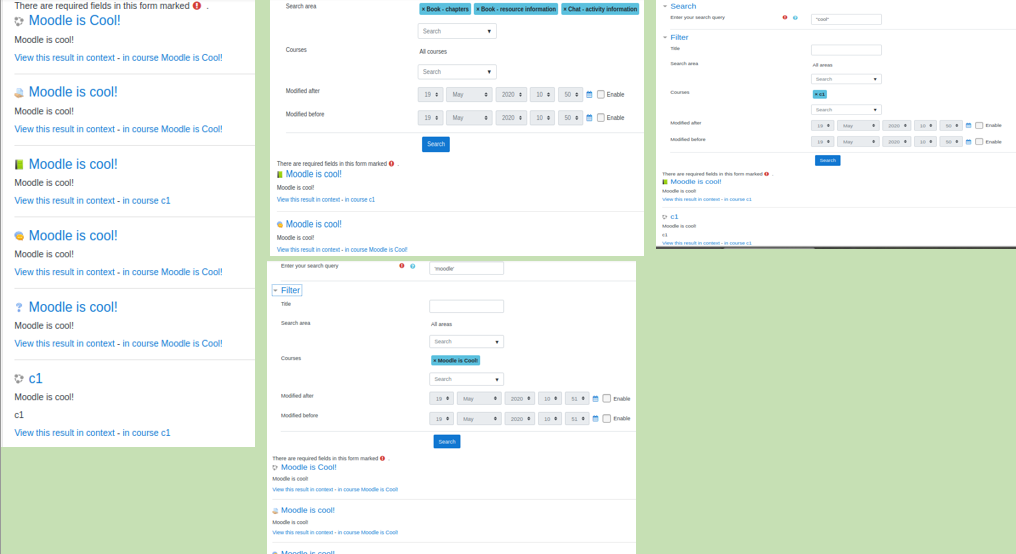The height and width of the screenshot is (554, 1016).
Task: Click Search button in the "cool" query form
Action: click(827, 160)
